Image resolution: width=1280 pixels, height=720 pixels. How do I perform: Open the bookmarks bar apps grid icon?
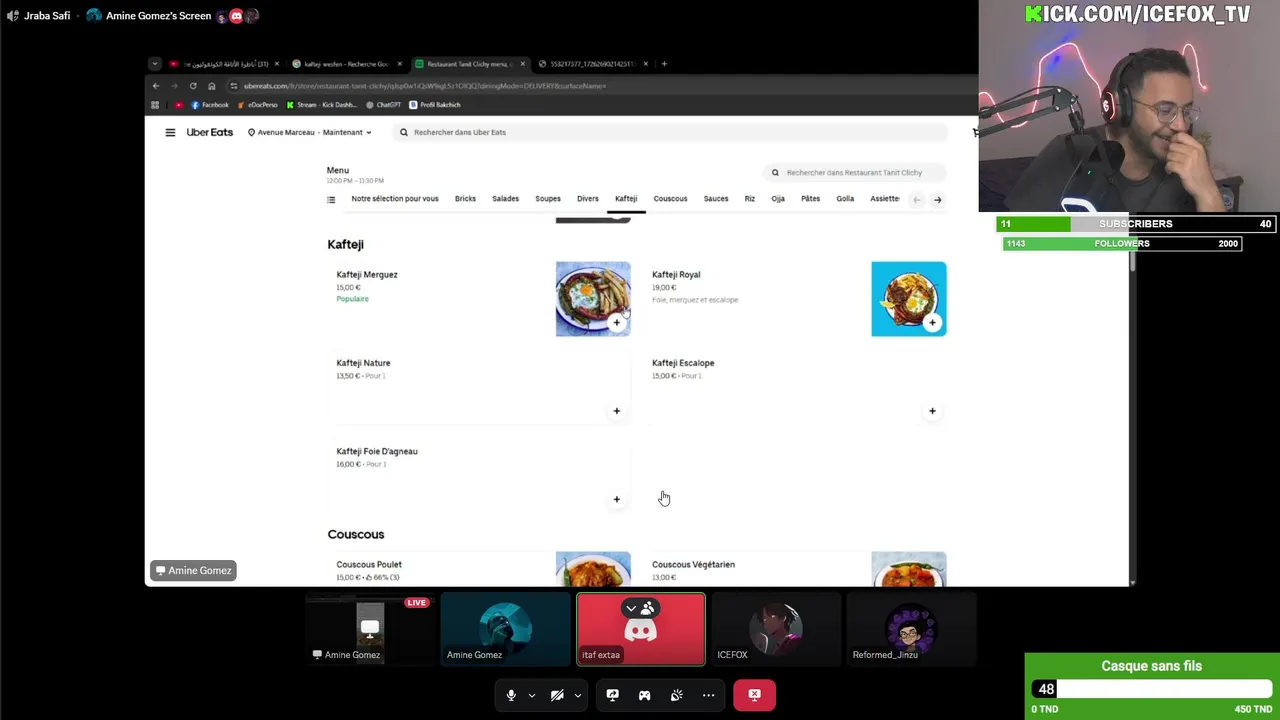[x=155, y=105]
